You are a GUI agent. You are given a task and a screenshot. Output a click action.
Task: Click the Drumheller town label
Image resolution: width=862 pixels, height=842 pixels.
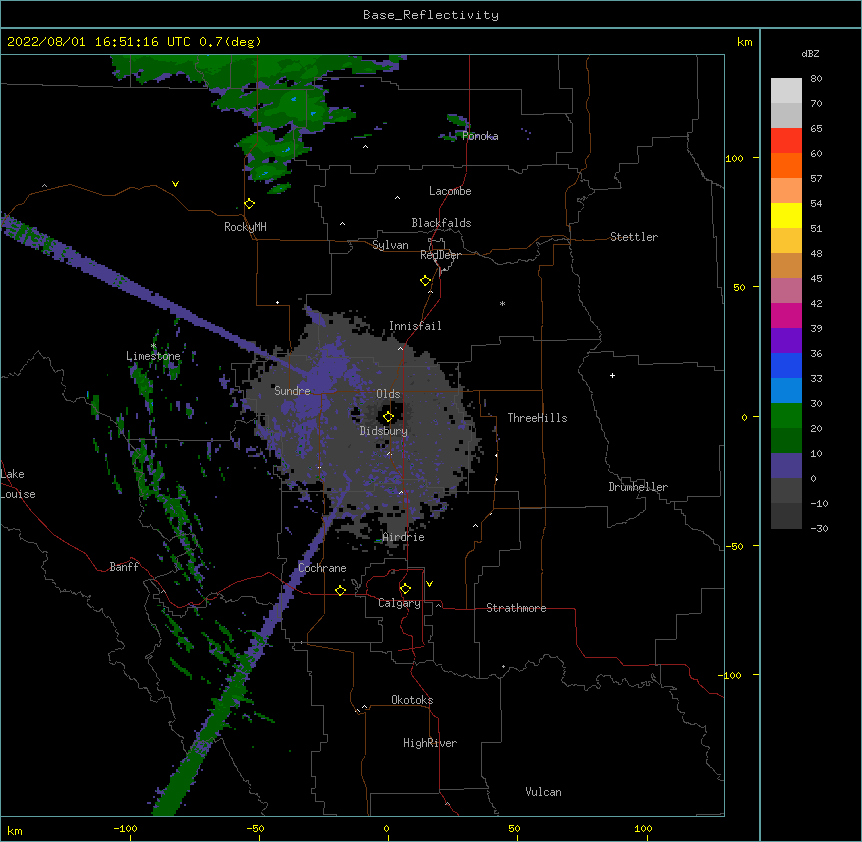(638, 487)
